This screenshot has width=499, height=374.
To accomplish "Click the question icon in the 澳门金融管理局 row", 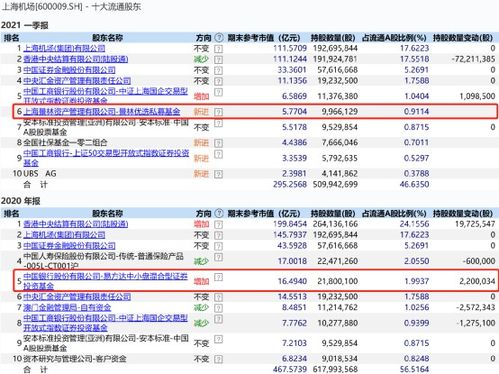I will point(218,308).
